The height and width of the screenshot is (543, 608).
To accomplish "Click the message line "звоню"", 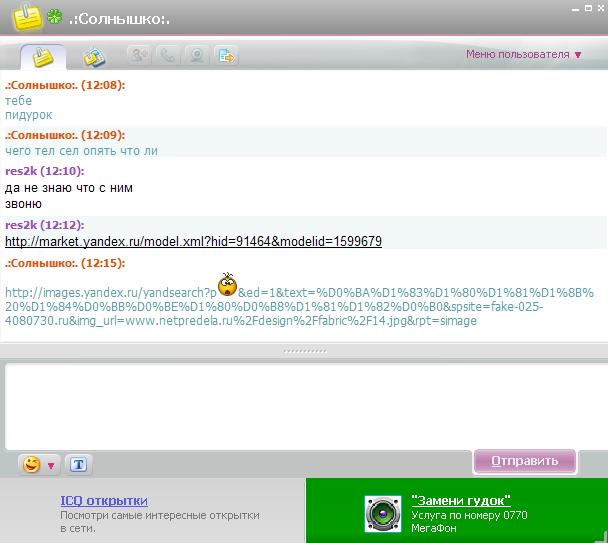I will point(23,204).
